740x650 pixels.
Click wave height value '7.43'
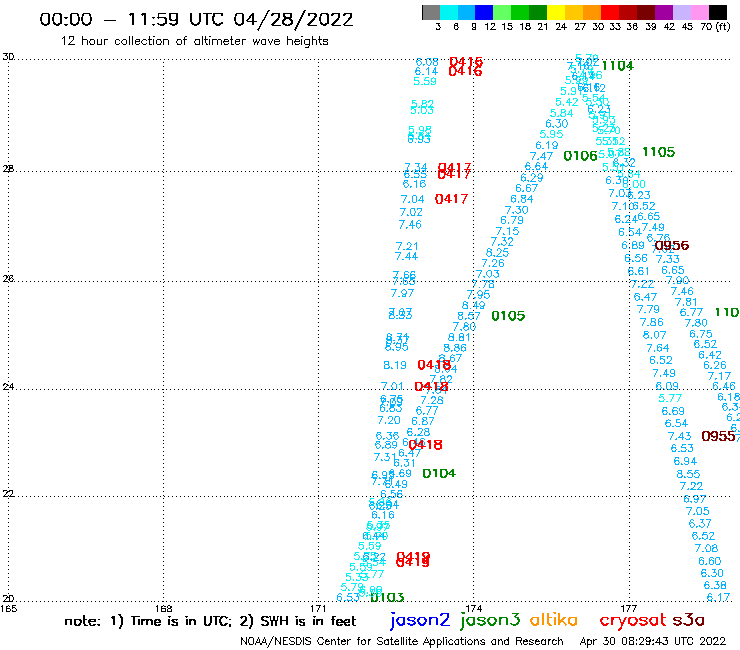679,436
